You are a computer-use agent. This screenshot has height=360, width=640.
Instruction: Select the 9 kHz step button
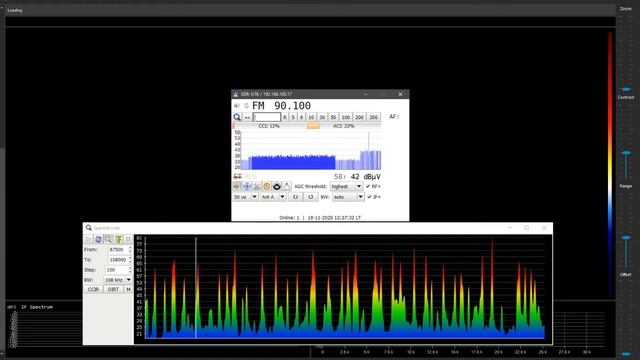point(301,117)
